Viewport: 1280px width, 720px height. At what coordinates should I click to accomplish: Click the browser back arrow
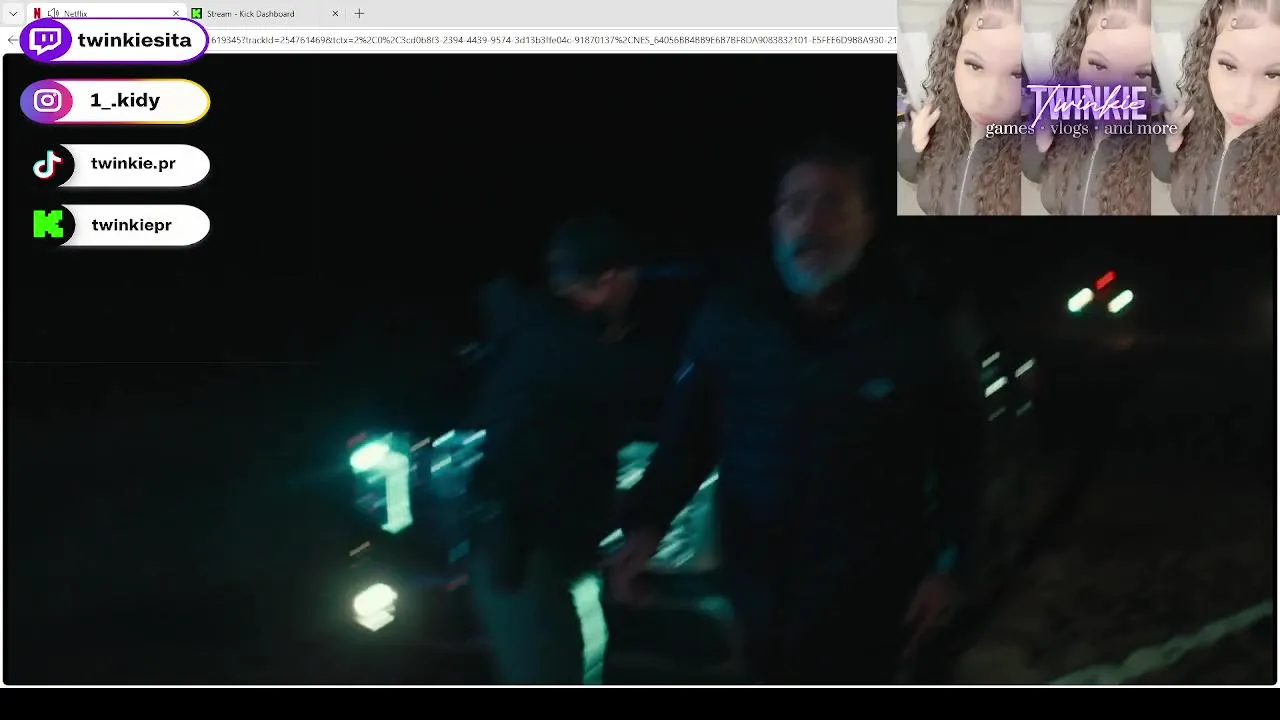[x=11, y=40]
